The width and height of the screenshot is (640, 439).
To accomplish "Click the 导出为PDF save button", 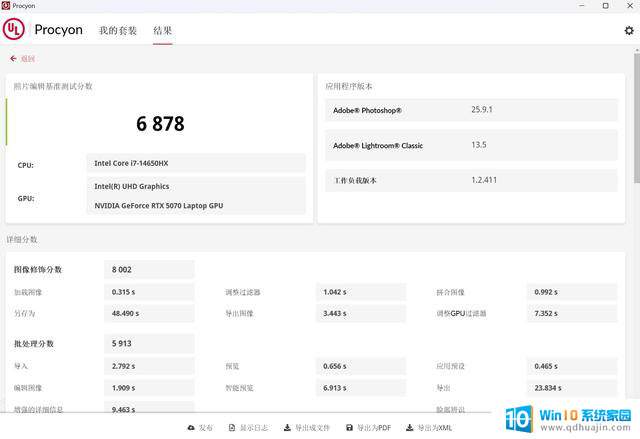I will [368, 428].
